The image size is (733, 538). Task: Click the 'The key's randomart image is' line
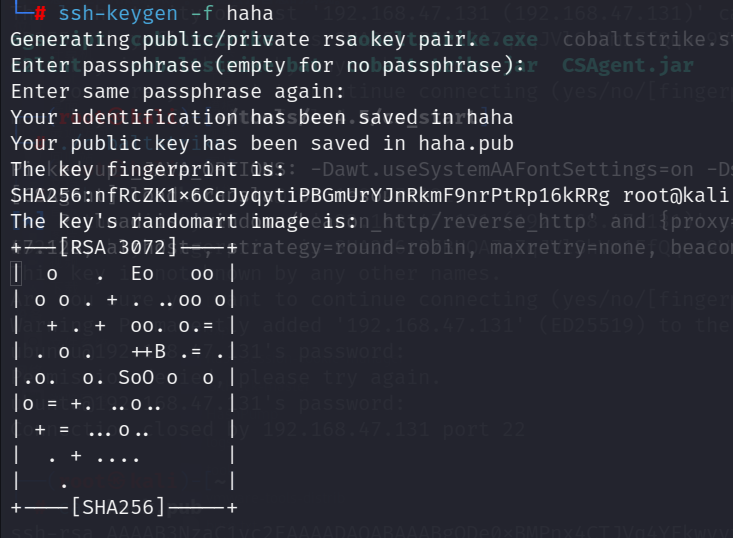click(184, 222)
